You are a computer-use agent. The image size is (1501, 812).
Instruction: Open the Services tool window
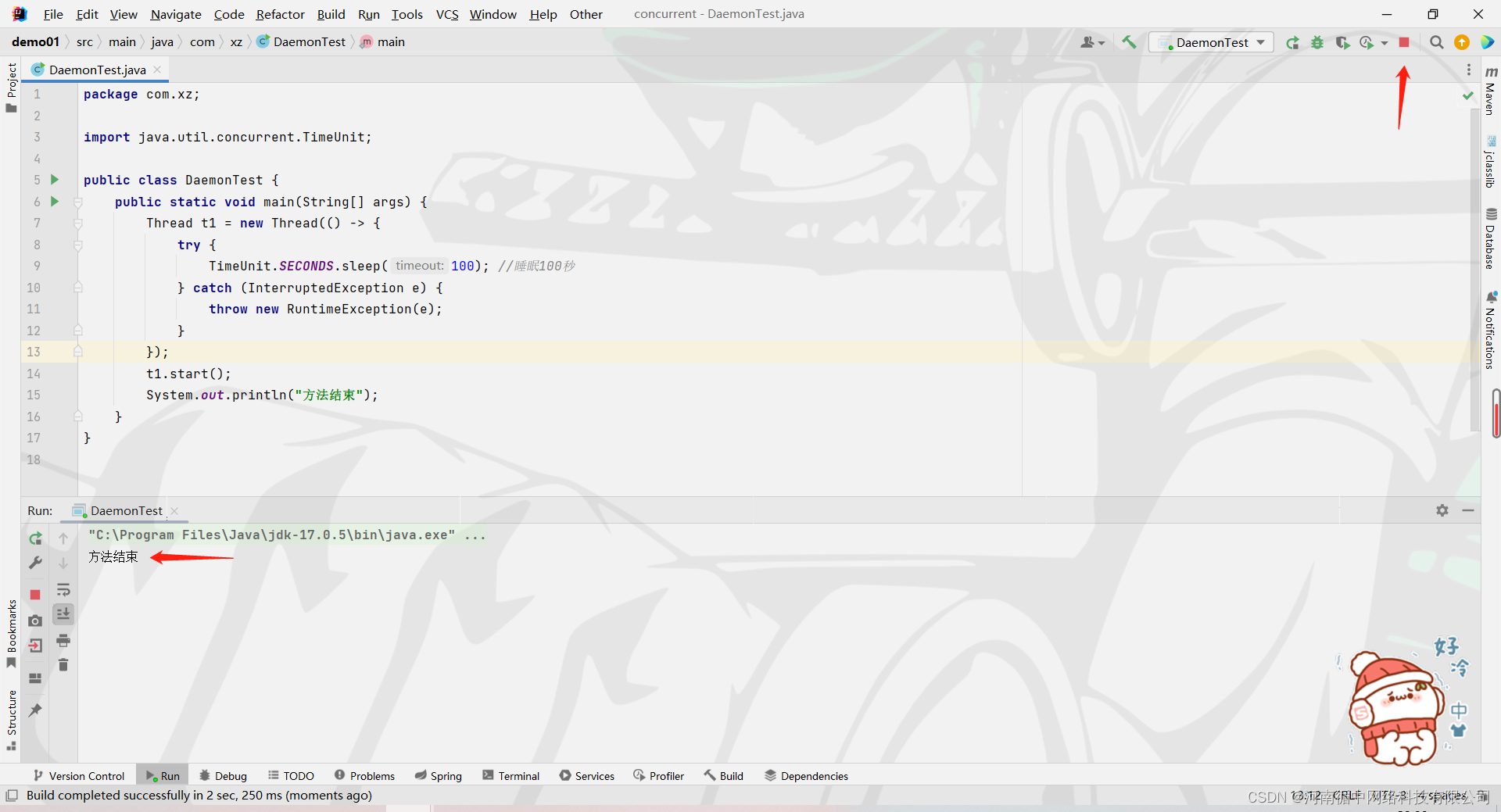(587, 775)
